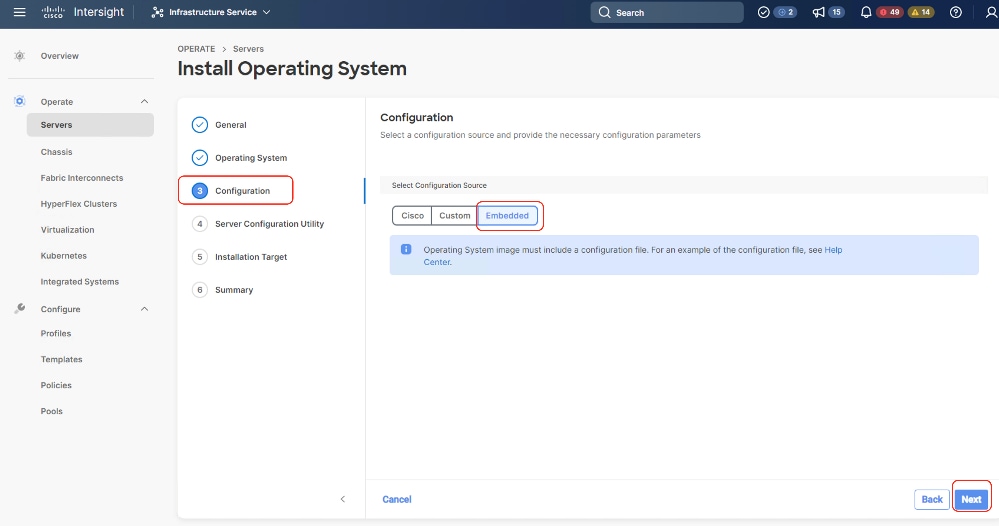Image resolution: width=999 pixels, height=526 pixels.
Task: Click the Cisco Intersight logo
Action: click(83, 12)
